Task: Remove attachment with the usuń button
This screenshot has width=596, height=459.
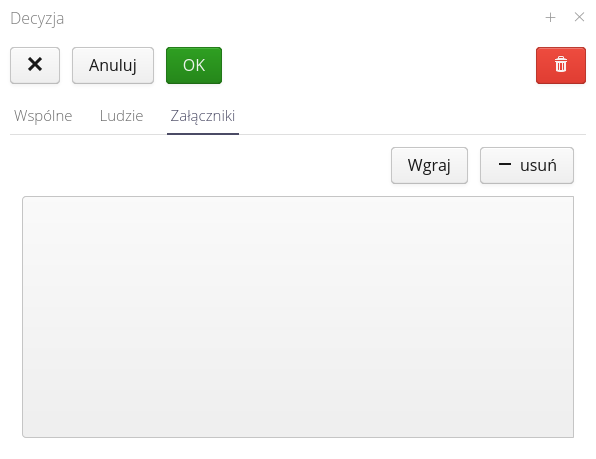Action: click(527, 166)
